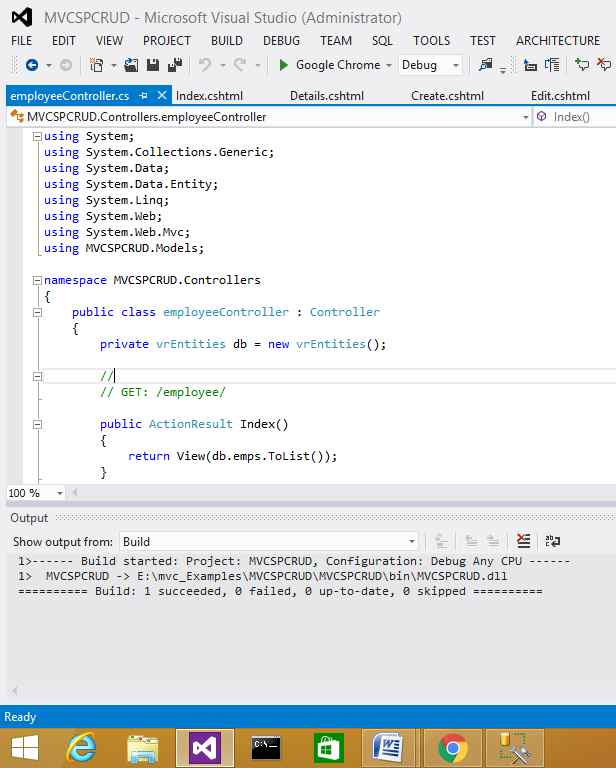Open the PROJECT menu
This screenshot has height=768, width=616.
(x=167, y=41)
